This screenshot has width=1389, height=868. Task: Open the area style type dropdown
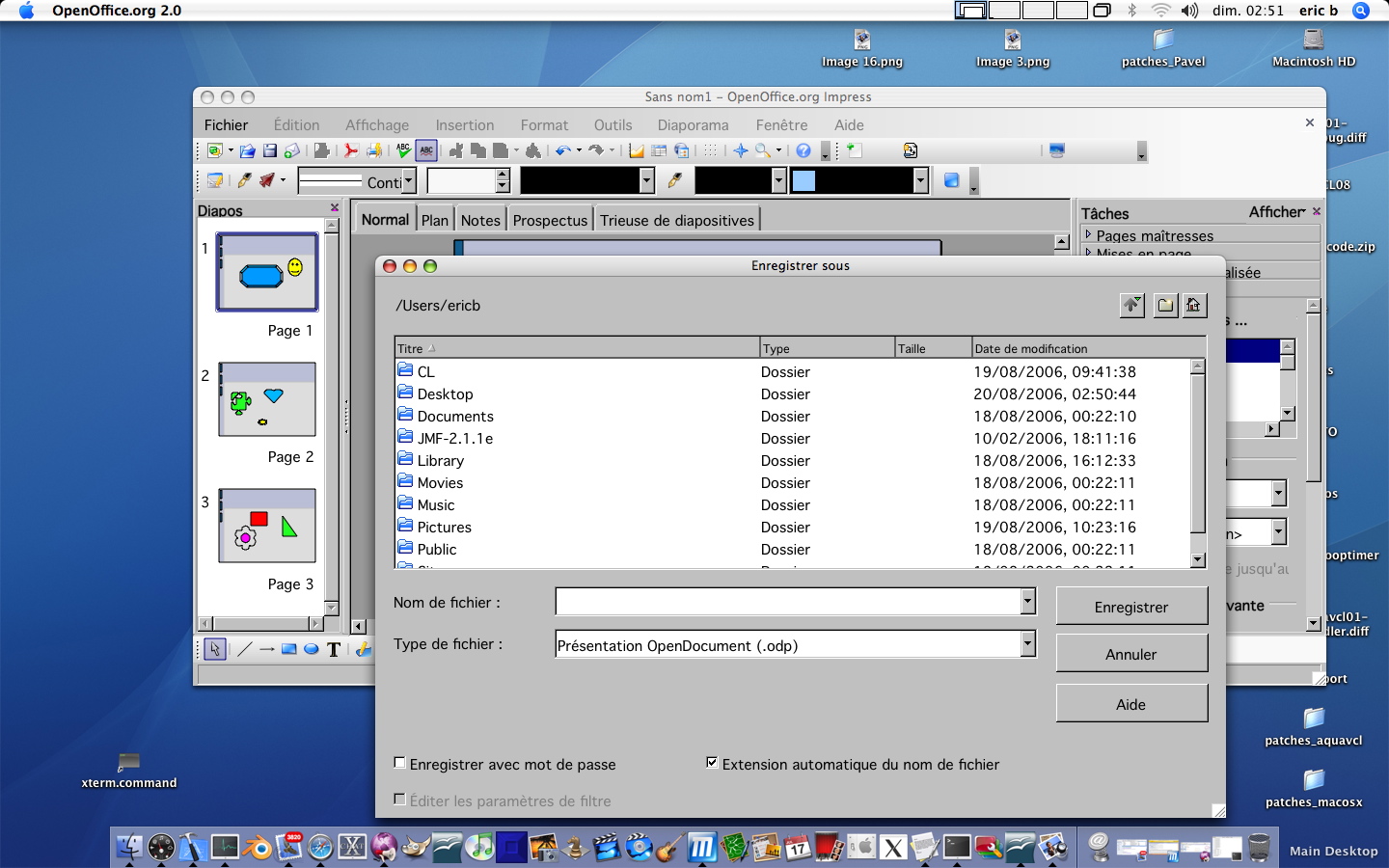(779, 180)
